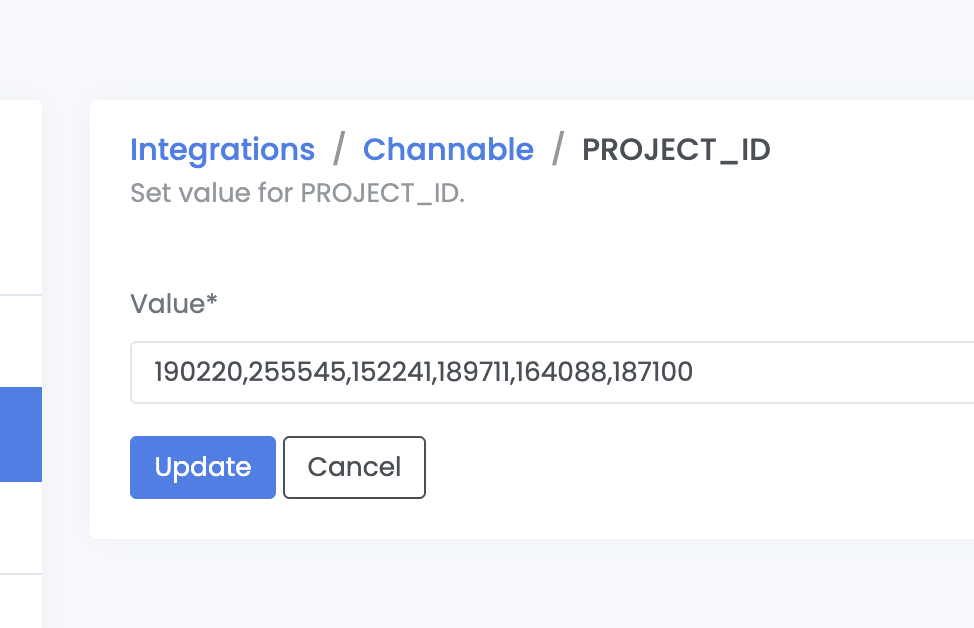Image resolution: width=974 pixels, height=628 pixels.
Task: Focus the Value input field
Action: (x=800, y=373)
